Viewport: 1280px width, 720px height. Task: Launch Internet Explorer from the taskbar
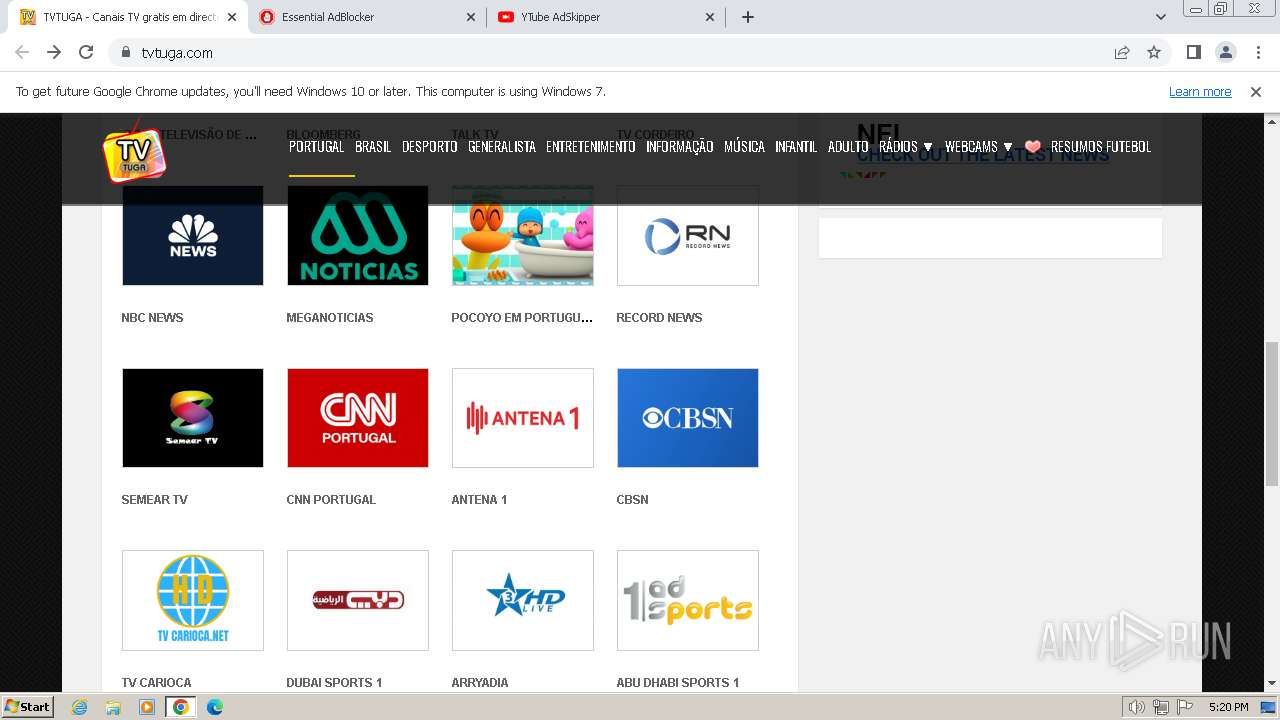[79, 707]
